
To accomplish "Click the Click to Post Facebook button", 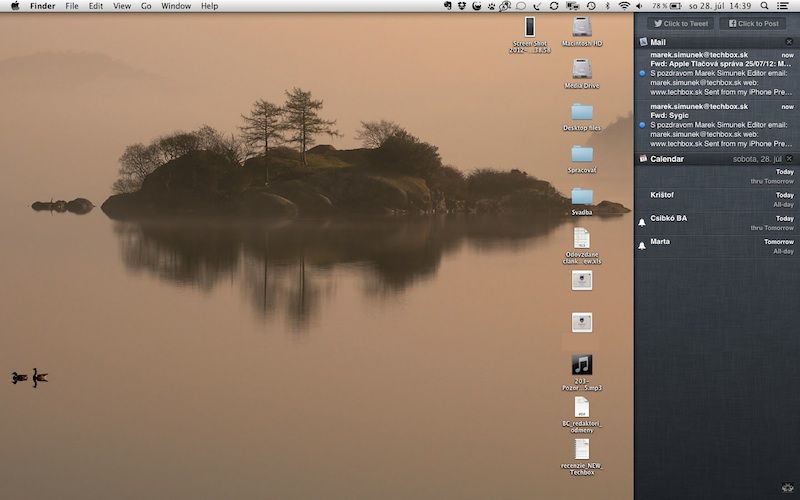I will pyautogui.click(x=754, y=23).
